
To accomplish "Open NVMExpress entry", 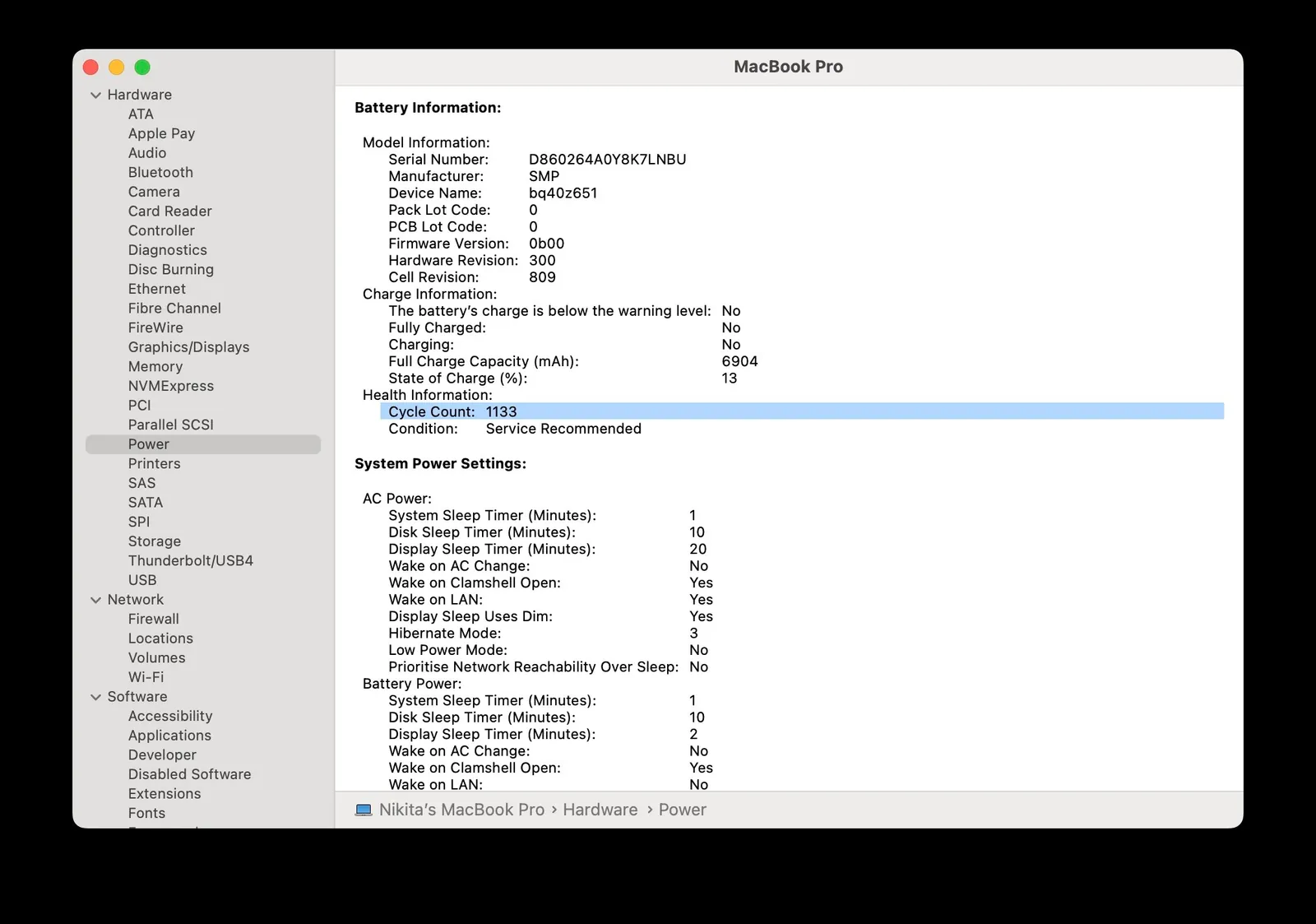I will click(171, 386).
